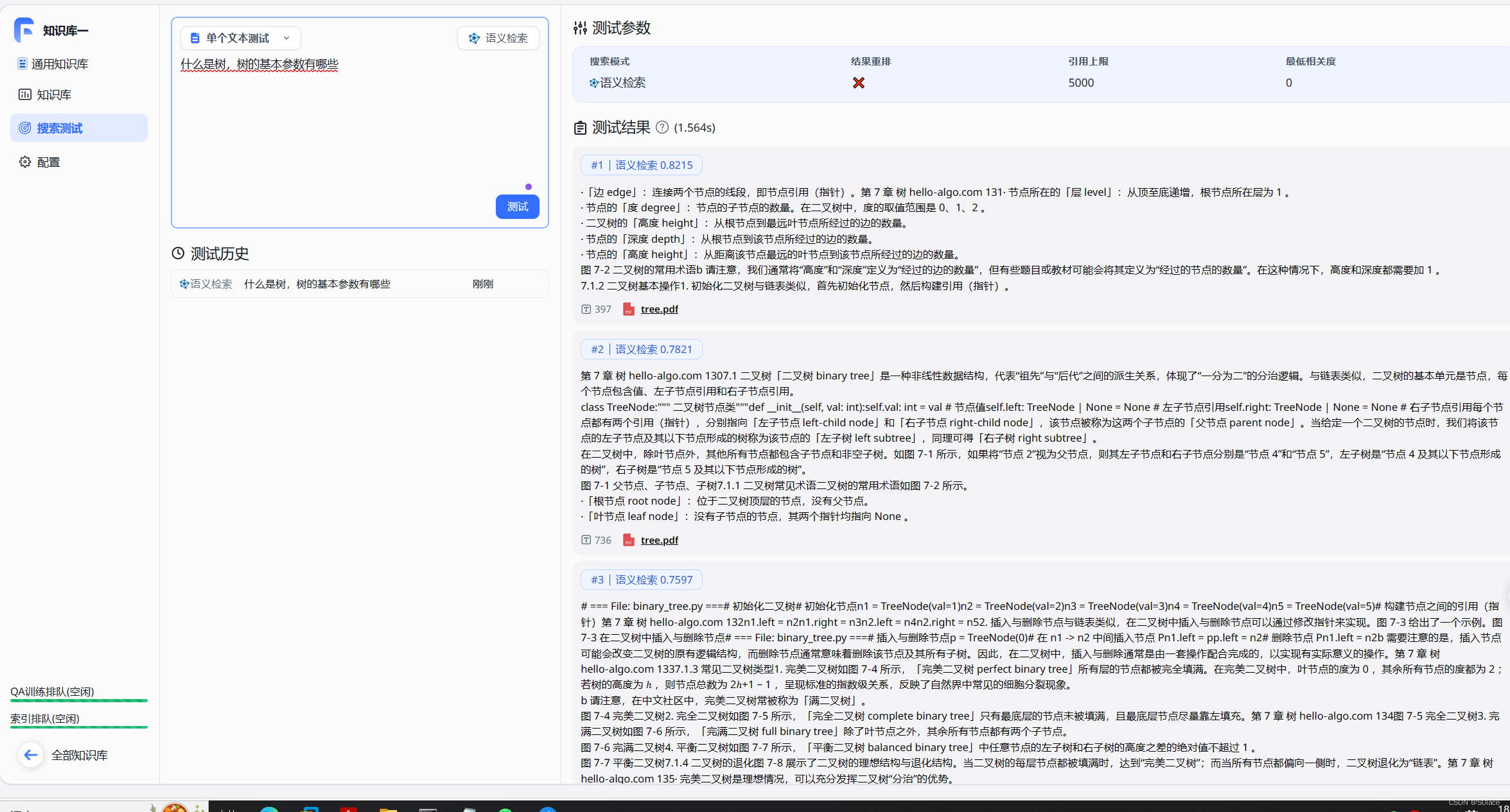The height and width of the screenshot is (812, 1510).
Task: Click the 语义检索 value under 搜索模式
Action: coord(617,82)
